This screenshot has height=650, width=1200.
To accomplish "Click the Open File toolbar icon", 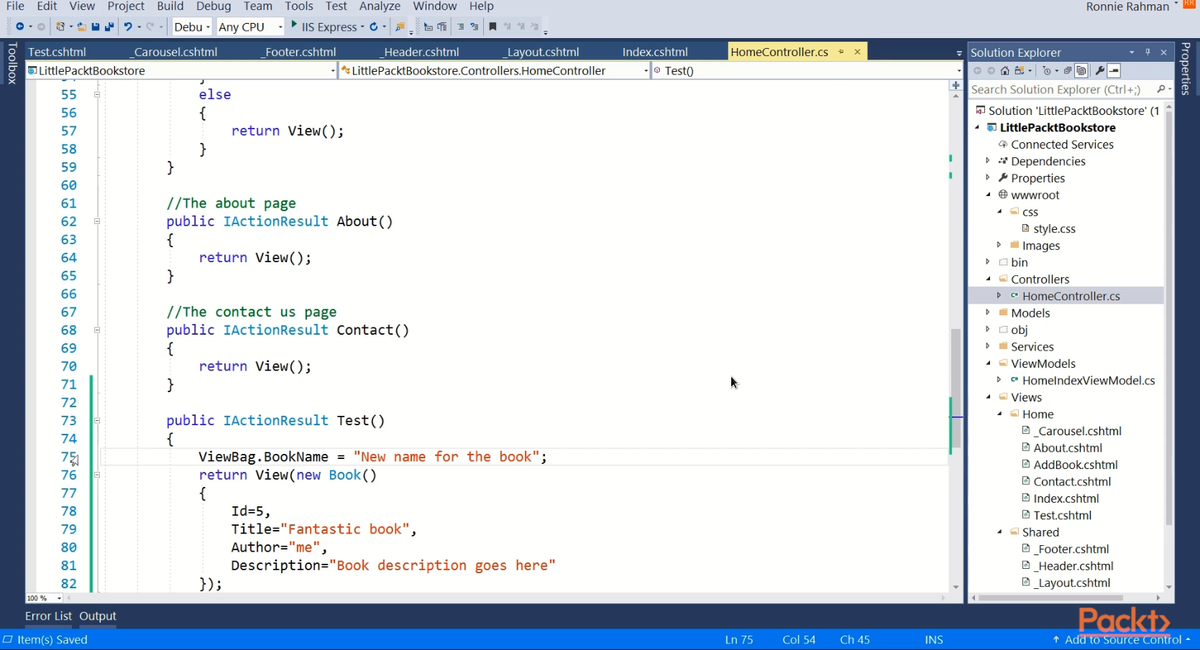I will tap(82, 26).
